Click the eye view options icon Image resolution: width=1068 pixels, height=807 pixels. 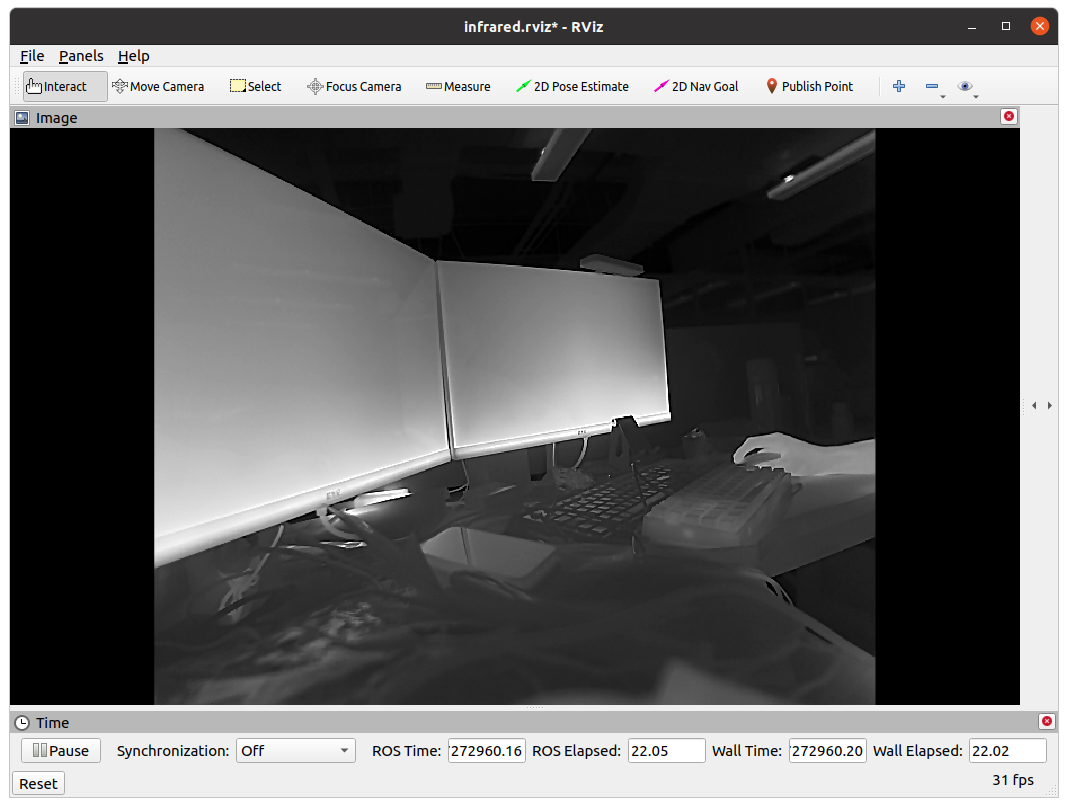(x=964, y=86)
